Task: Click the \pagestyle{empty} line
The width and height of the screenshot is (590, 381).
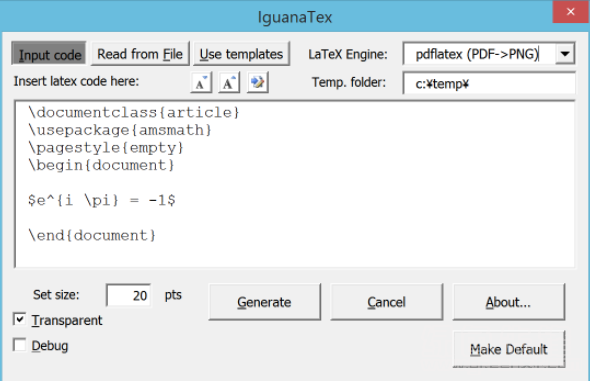Action: pyautogui.click(x=106, y=147)
